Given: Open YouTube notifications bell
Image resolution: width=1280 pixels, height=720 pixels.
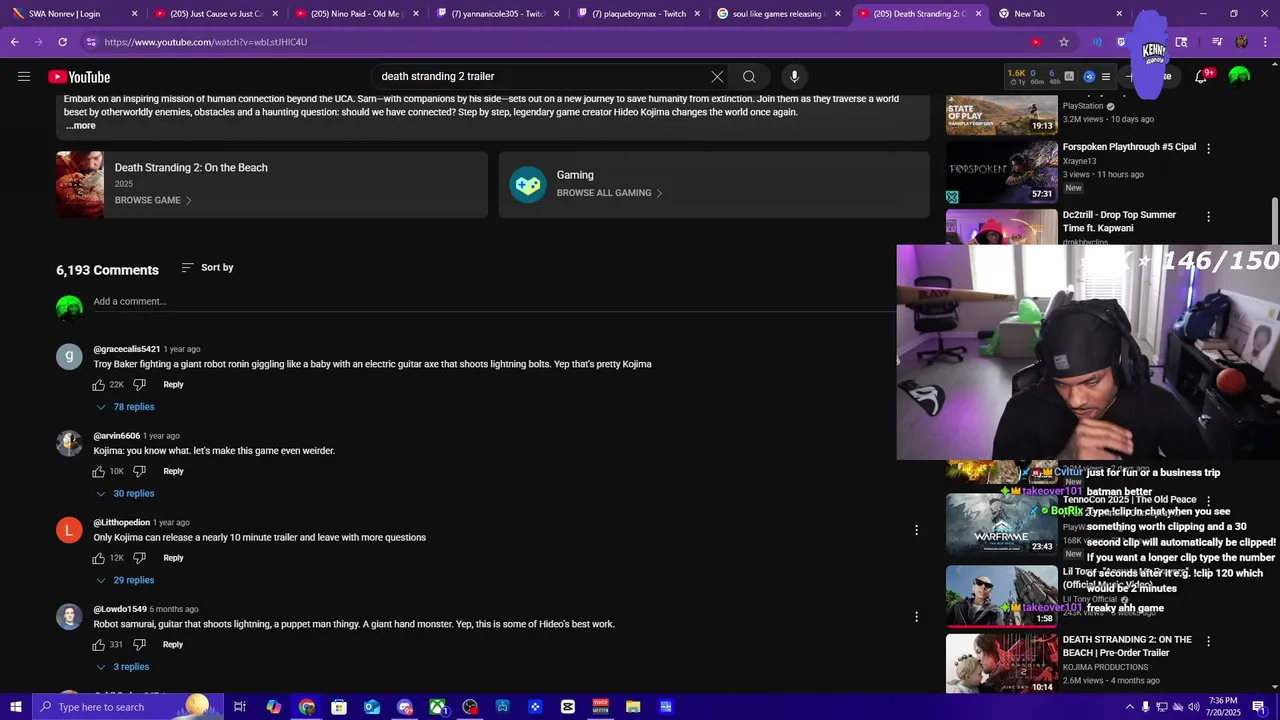Looking at the screenshot, I should 1202,76.
